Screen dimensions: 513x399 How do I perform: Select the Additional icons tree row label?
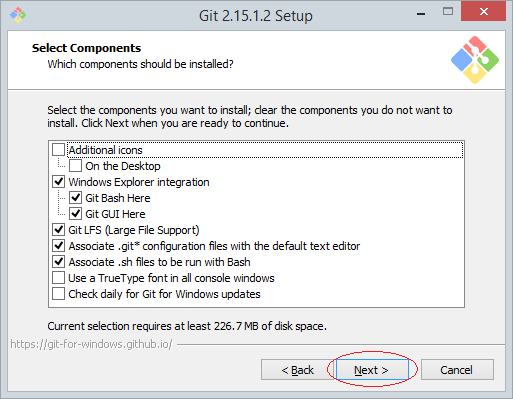click(x=106, y=150)
